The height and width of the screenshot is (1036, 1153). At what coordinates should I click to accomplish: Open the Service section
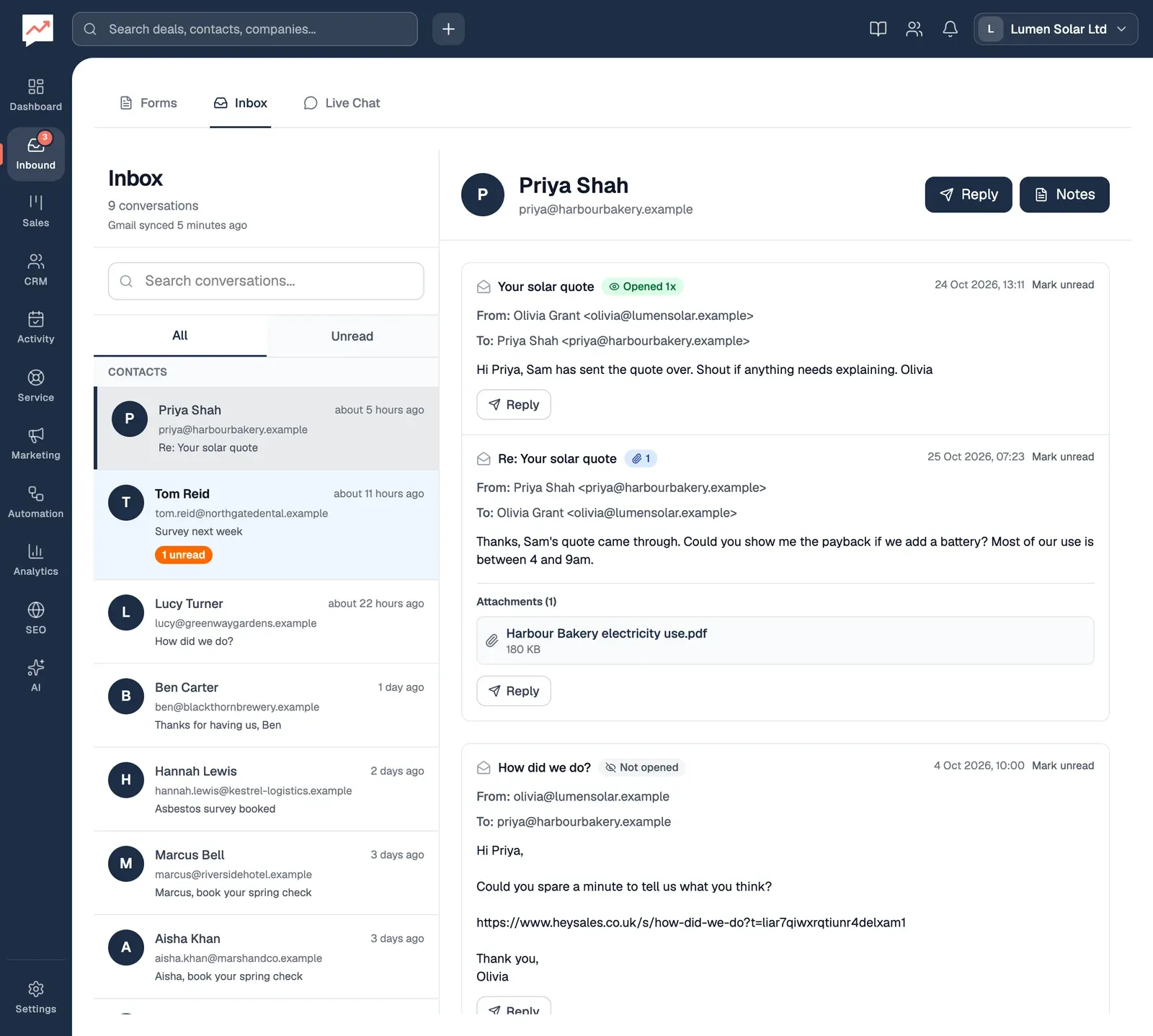36,385
